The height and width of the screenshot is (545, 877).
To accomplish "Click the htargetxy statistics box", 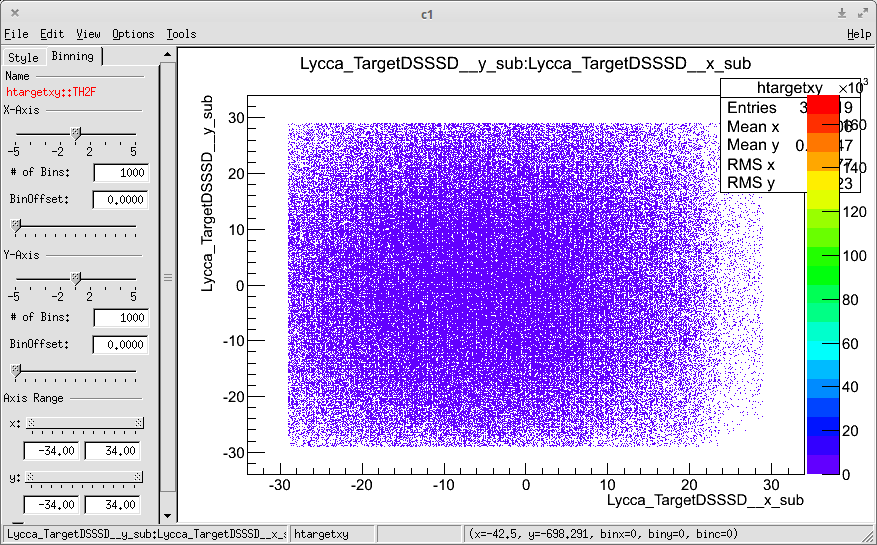I will pos(762,139).
